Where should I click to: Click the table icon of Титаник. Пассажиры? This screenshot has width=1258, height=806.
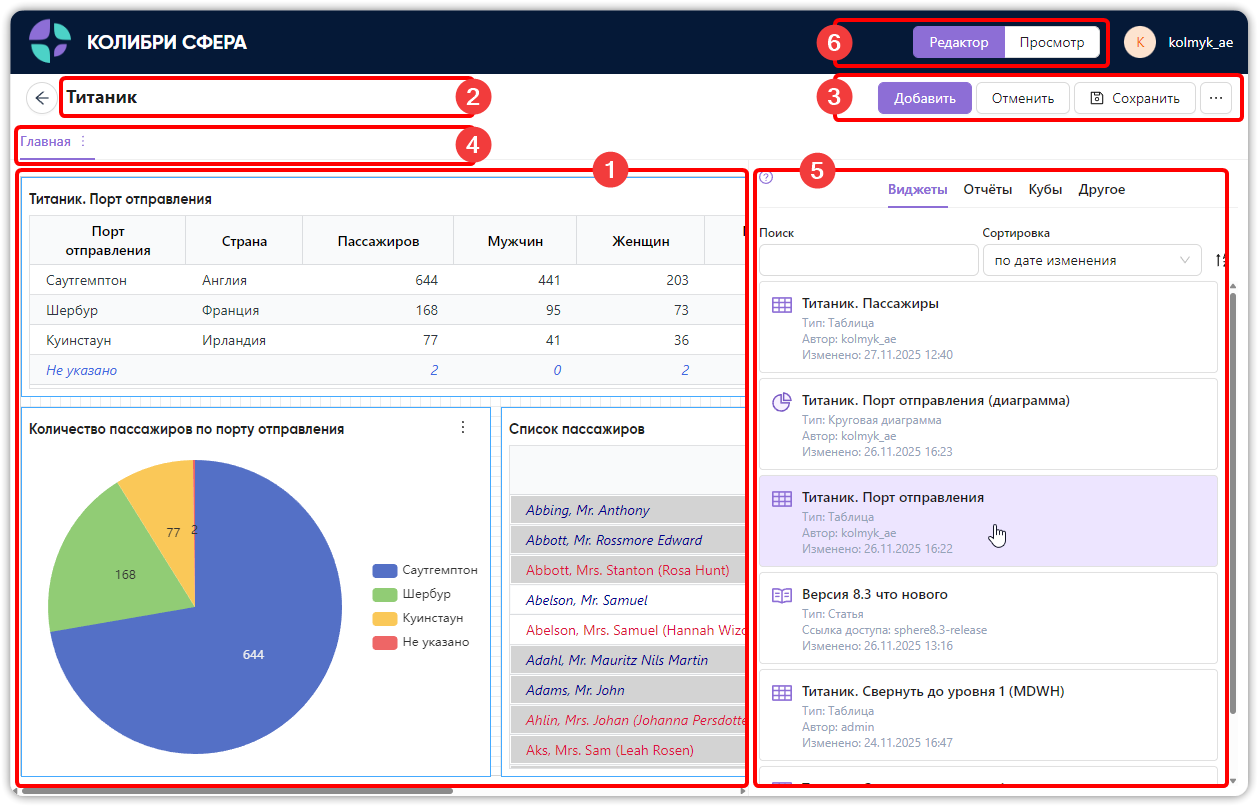click(782, 304)
